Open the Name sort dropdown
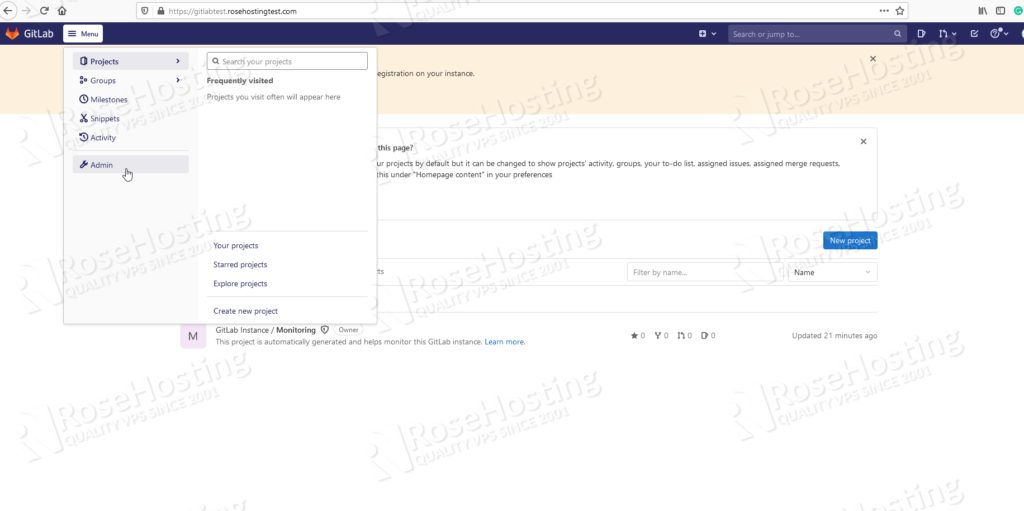The image size is (1024, 511). 833,272
